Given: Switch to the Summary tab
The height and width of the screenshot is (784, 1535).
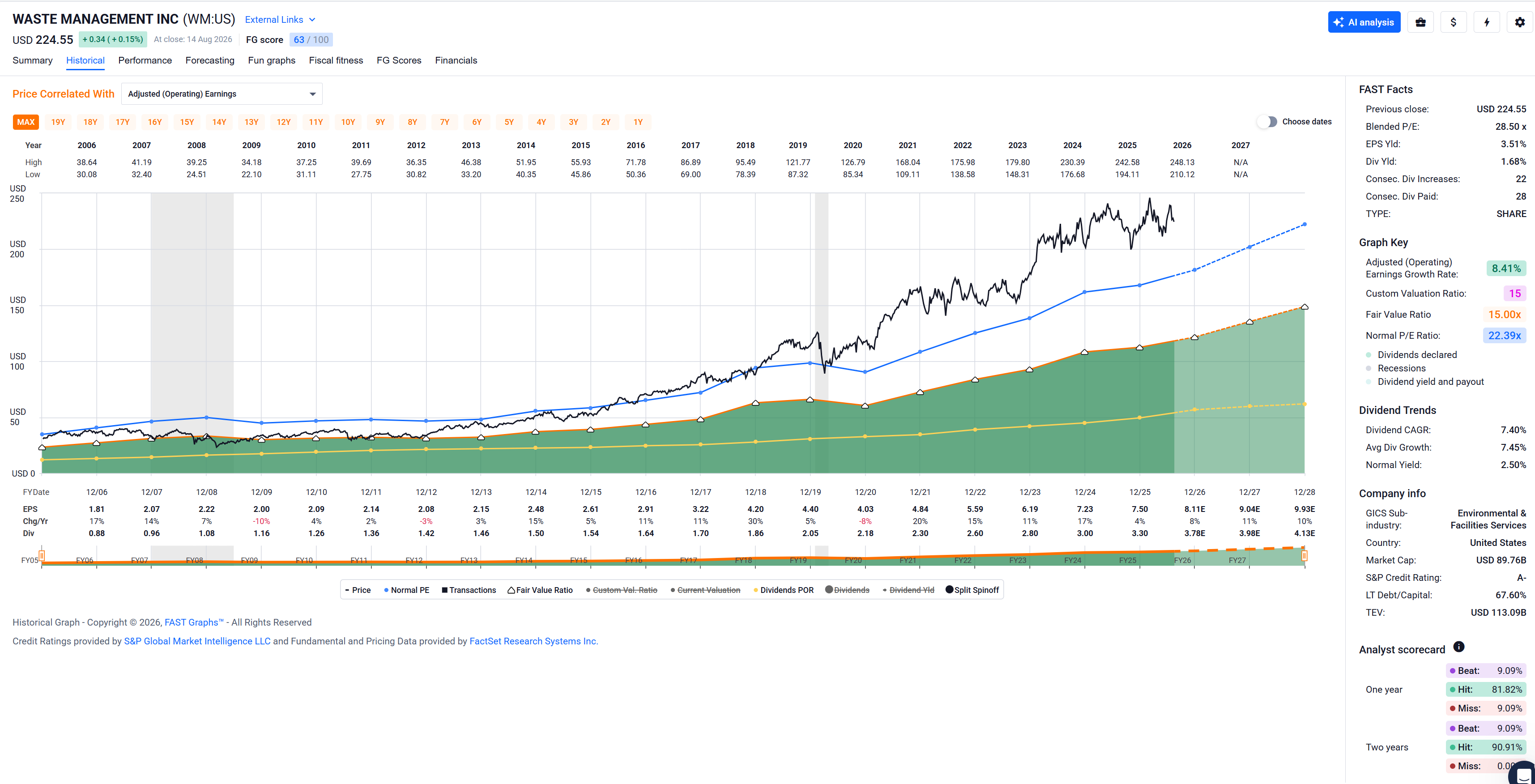Looking at the screenshot, I should [x=32, y=60].
